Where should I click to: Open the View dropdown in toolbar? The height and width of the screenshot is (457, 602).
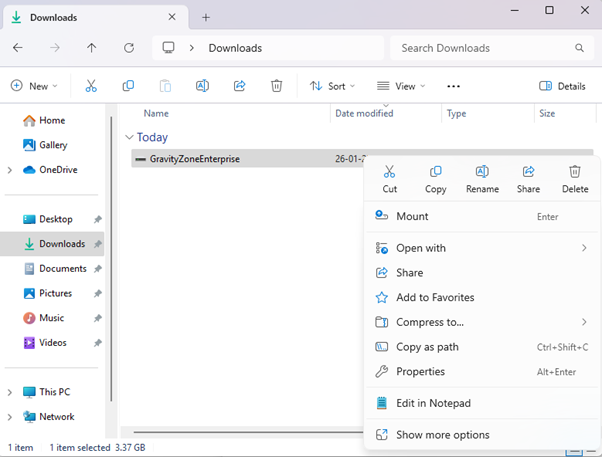pos(400,86)
